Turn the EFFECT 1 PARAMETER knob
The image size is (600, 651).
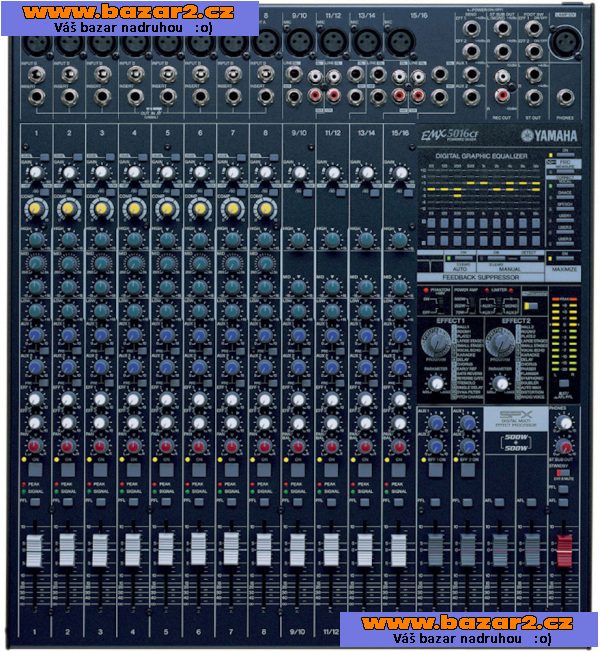pyautogui.click(x=436, y=383)
